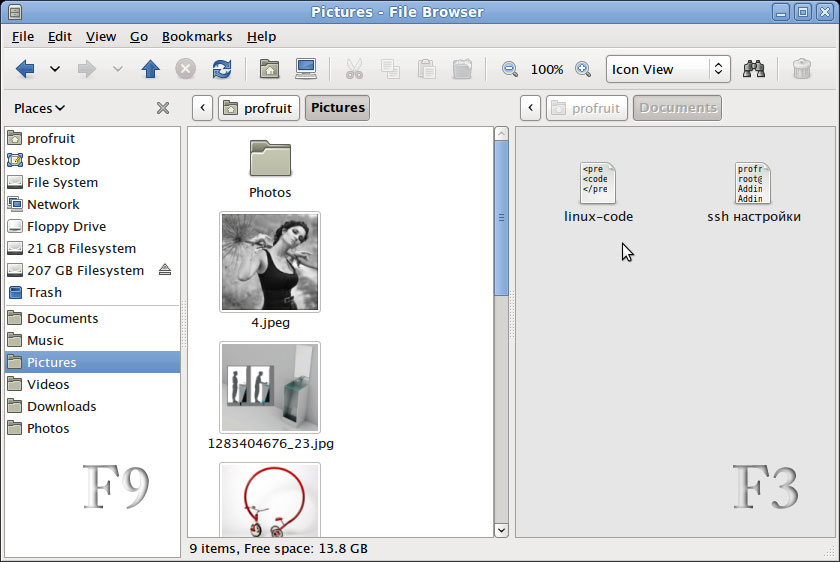Expand the Places sidebar dropdown
The height and width of the screenshot is (562, 840).
(40, 108)
